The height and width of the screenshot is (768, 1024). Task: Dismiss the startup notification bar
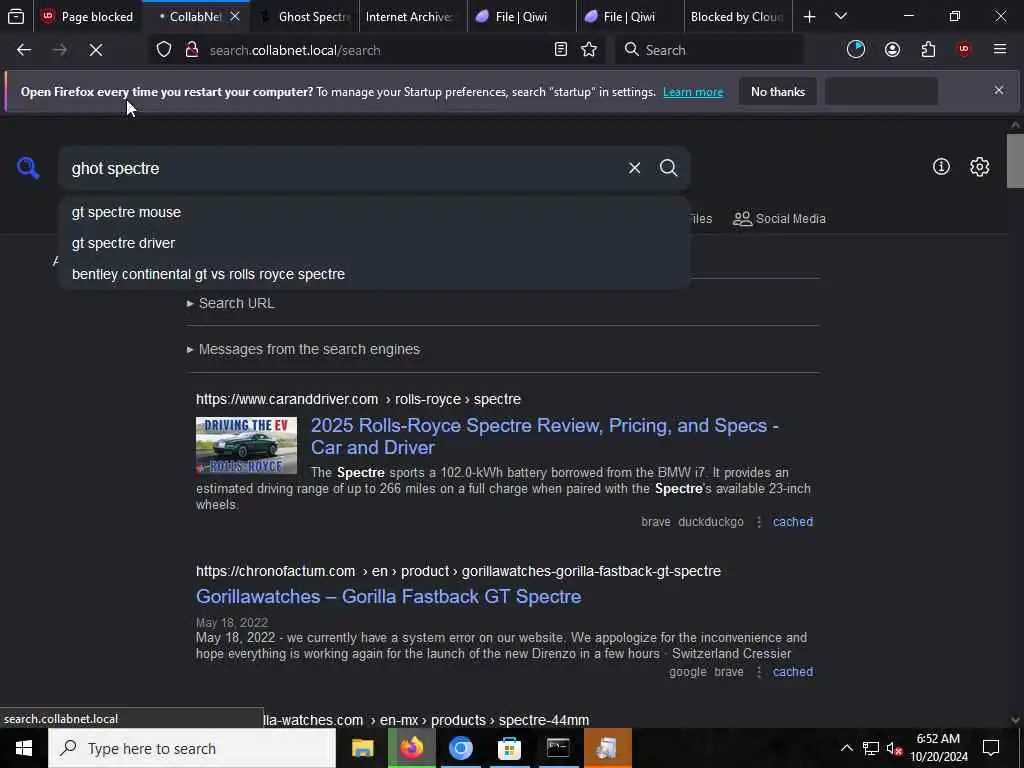[x=999, y=90]
